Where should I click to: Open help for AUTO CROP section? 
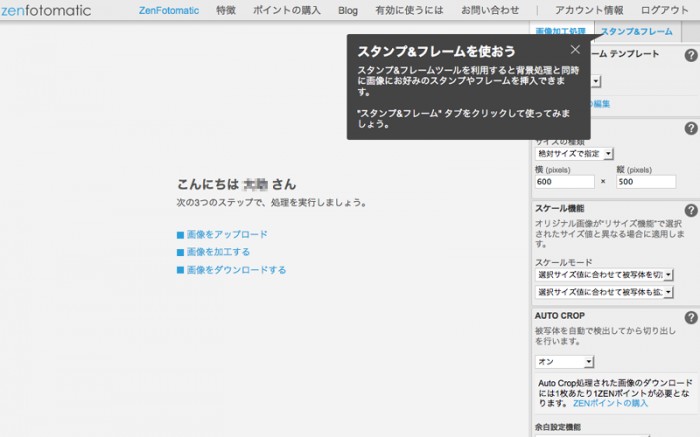click(x=691, y=317)
